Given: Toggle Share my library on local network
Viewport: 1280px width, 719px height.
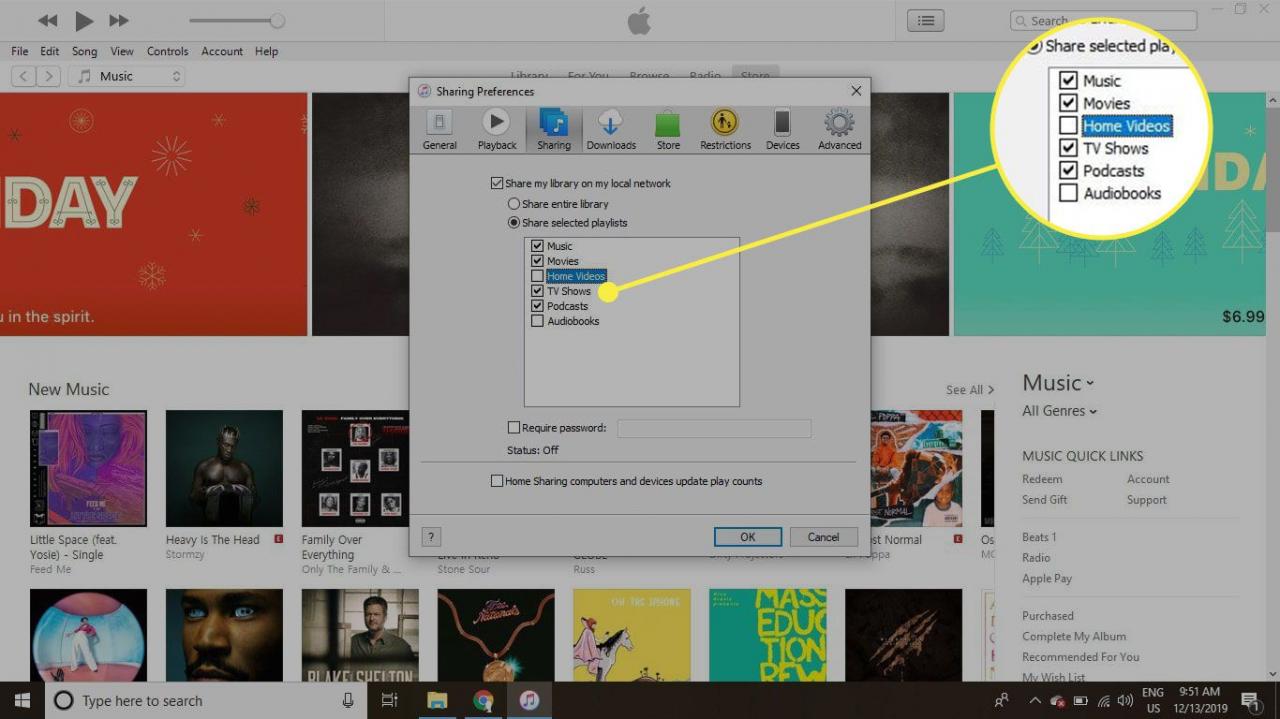Looking at the screenshot, I should pyautogui.click(x=497, y=184).
